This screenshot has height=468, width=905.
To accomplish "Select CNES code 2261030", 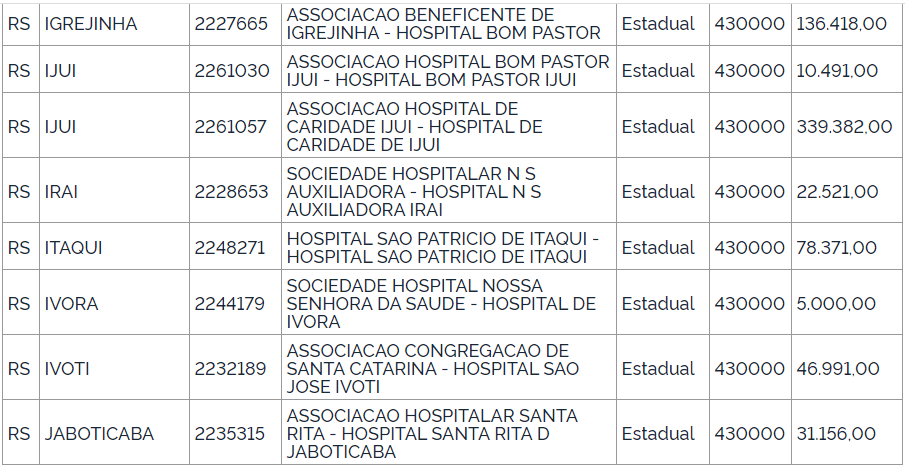I will click(232, 71).
